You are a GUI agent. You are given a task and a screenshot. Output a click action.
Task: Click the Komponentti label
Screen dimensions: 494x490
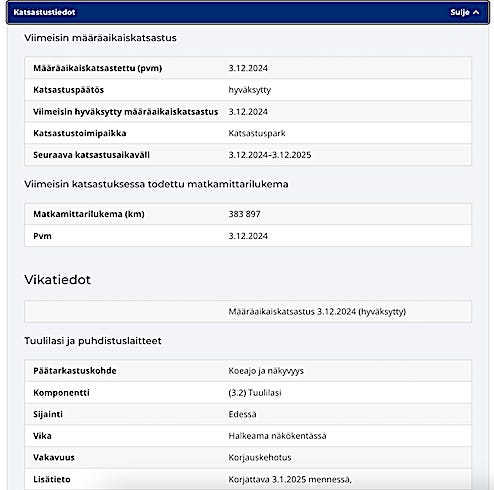[x=61, y=393]
